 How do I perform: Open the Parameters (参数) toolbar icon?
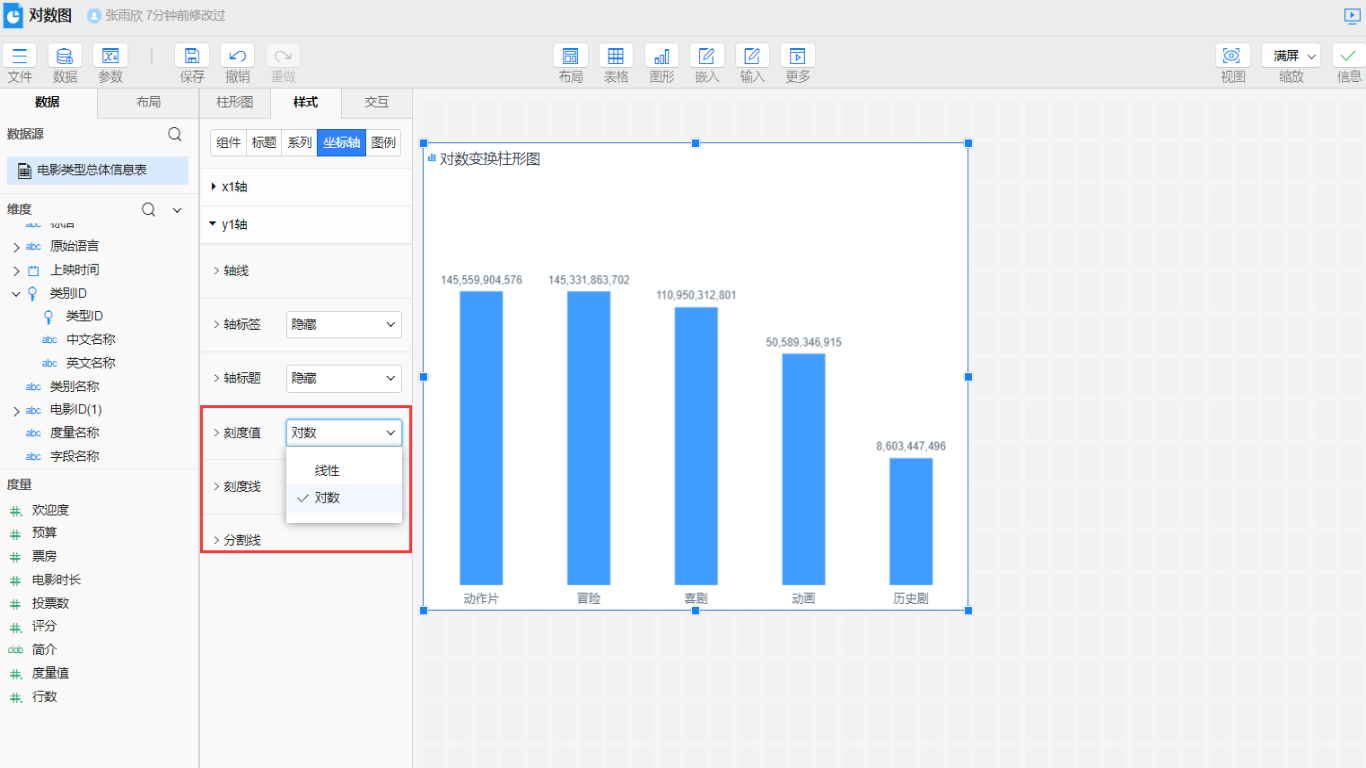tap(110, 56)
